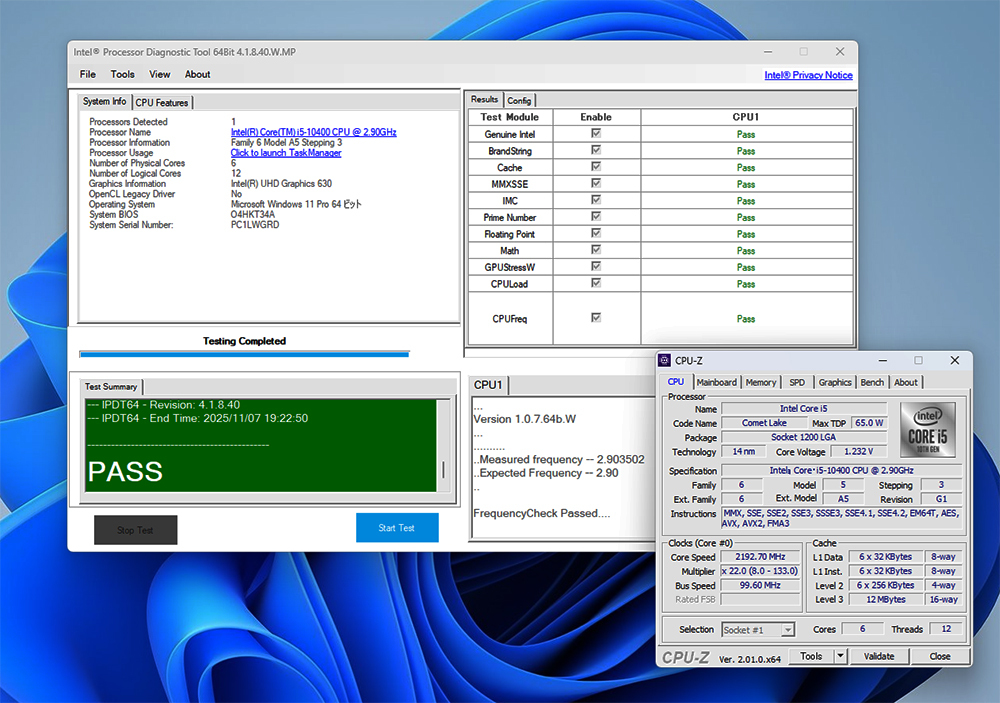Open the File menu
This screenshot has height=703, width=1000.
(88, 74)
